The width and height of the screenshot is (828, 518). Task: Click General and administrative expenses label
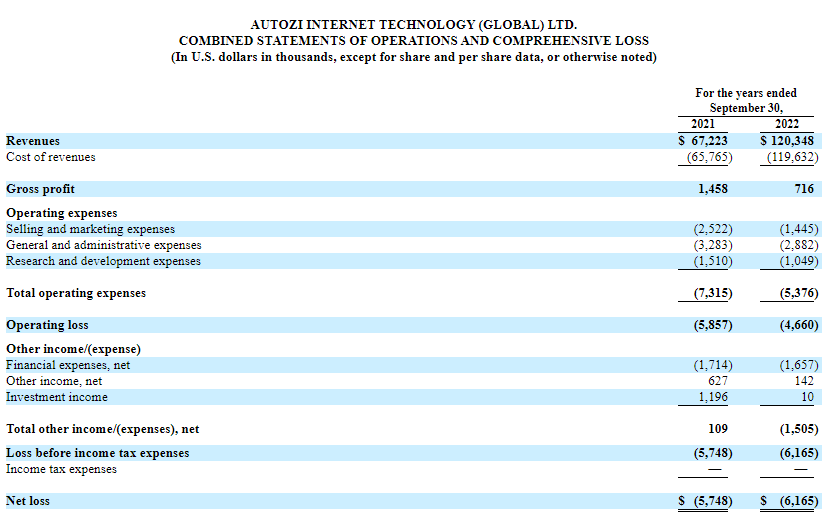tap(104, 245)
